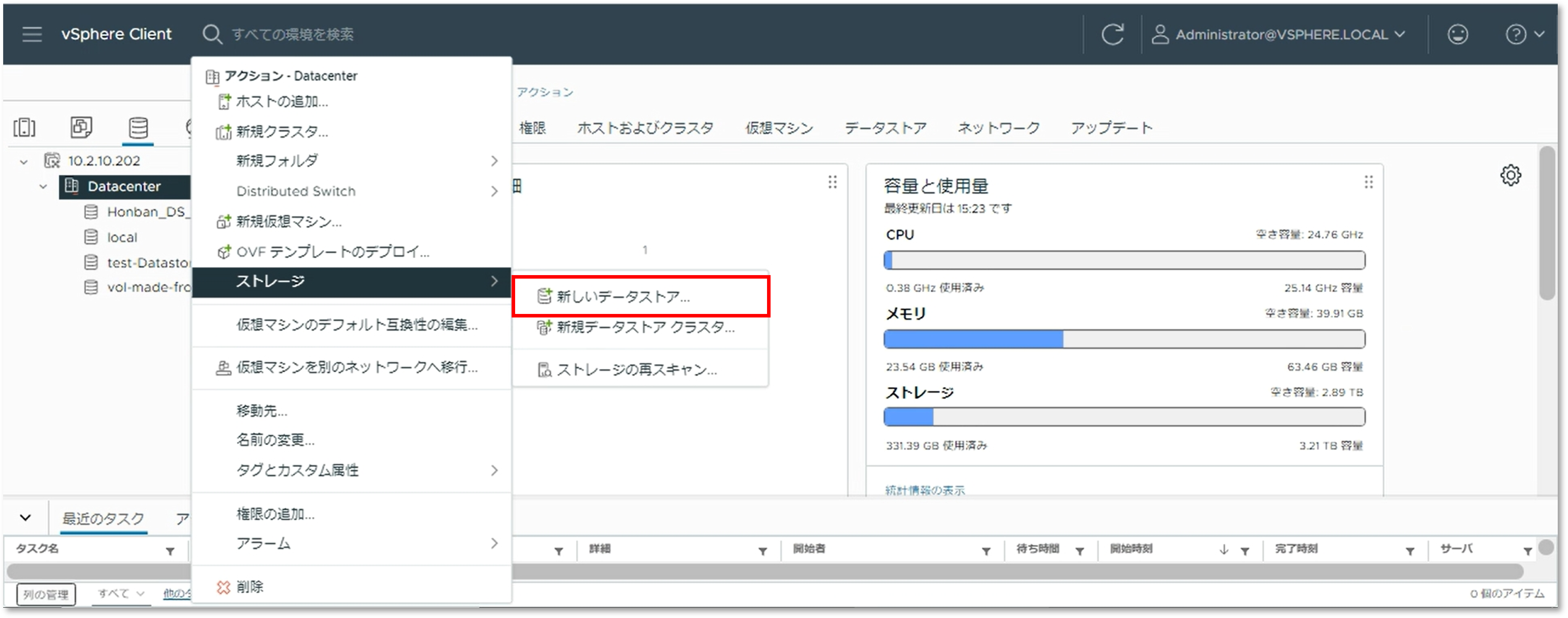
Task: Click OVF テンプレートのデプロイ menu entry
Action: [351, 252]
